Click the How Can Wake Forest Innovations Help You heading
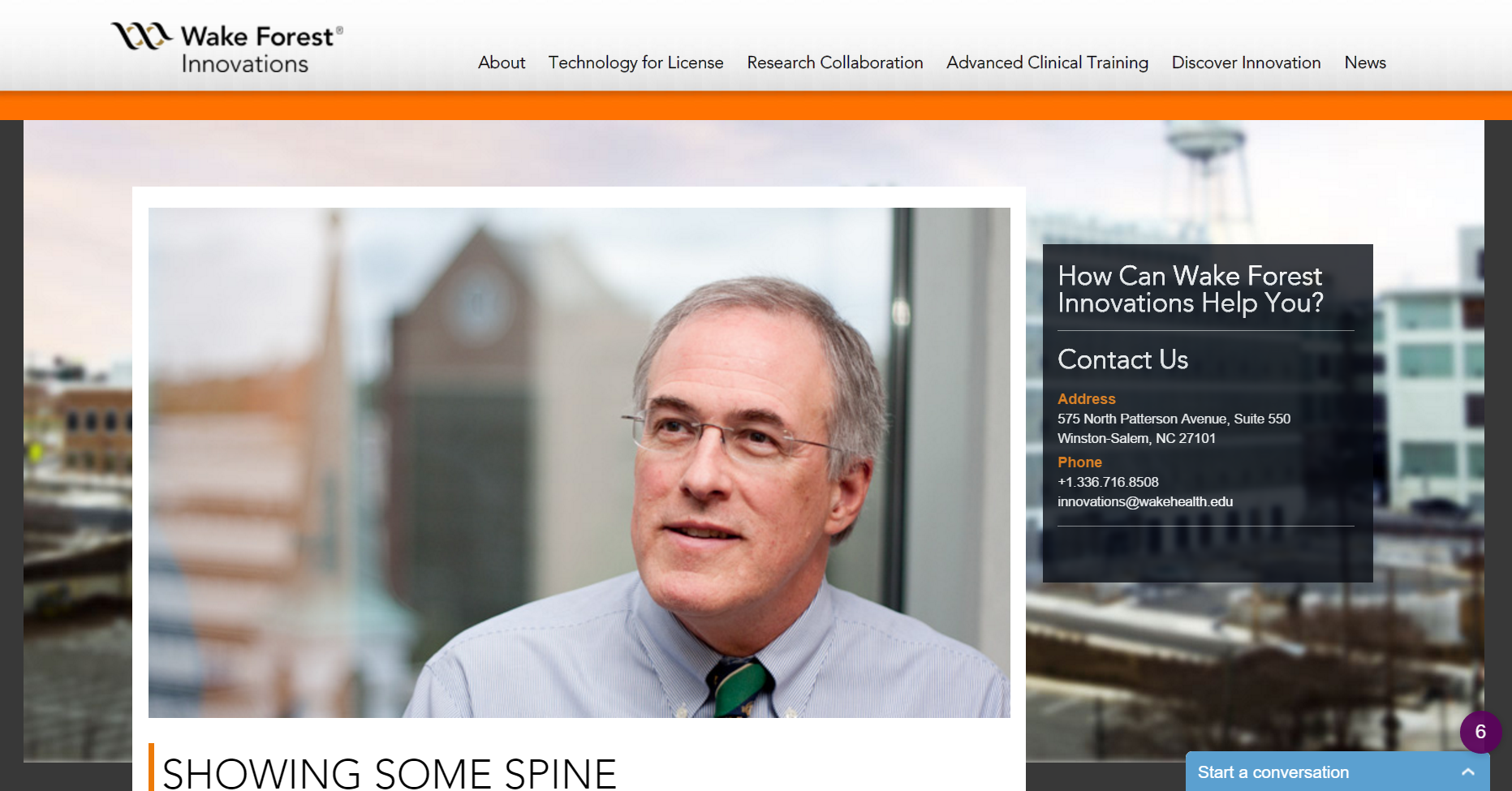This screenshot has width=1512, height=791. (1191, 290)
